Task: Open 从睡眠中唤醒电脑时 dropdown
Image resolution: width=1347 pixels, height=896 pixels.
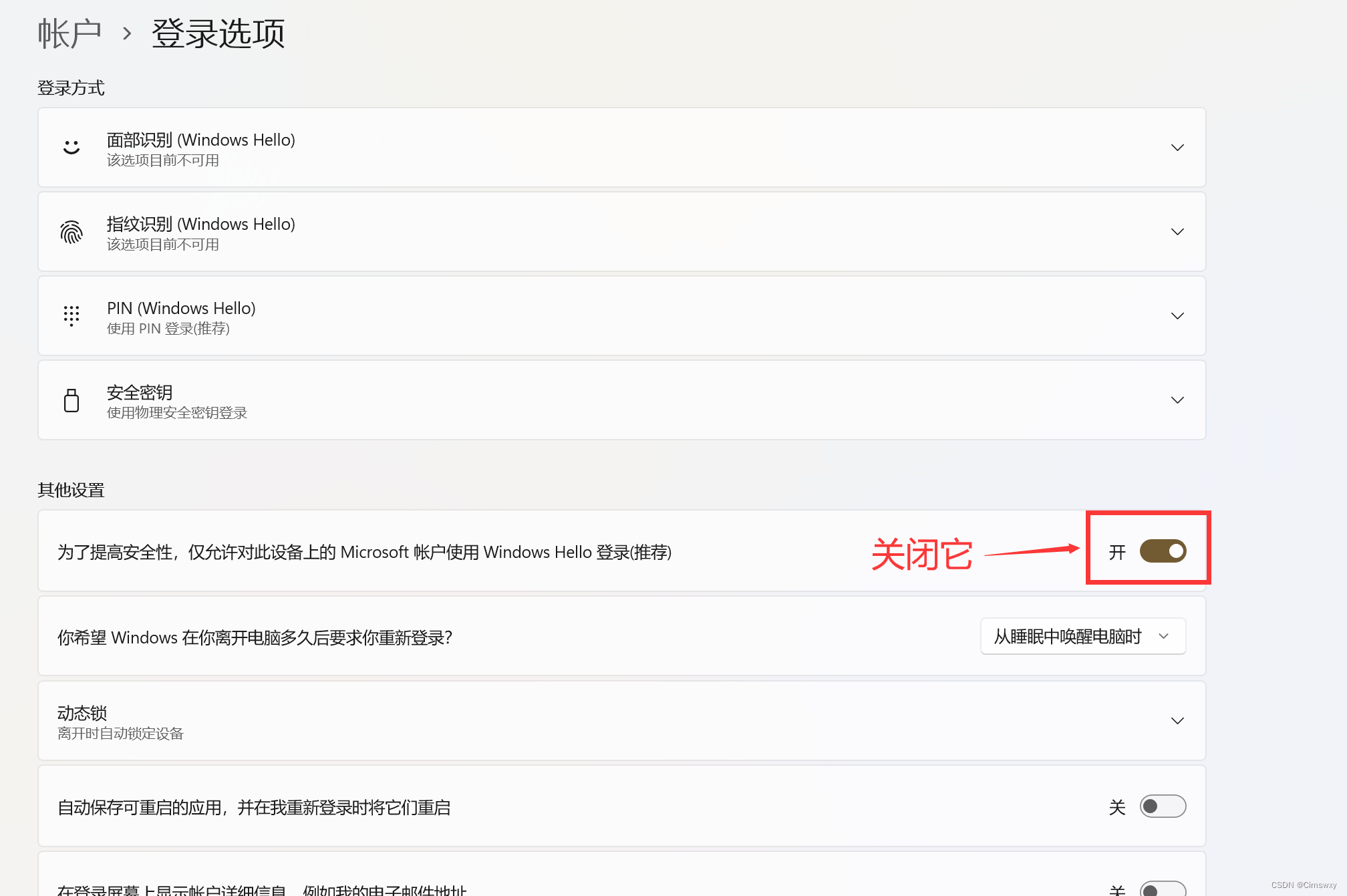Action: click(1083, 636)
